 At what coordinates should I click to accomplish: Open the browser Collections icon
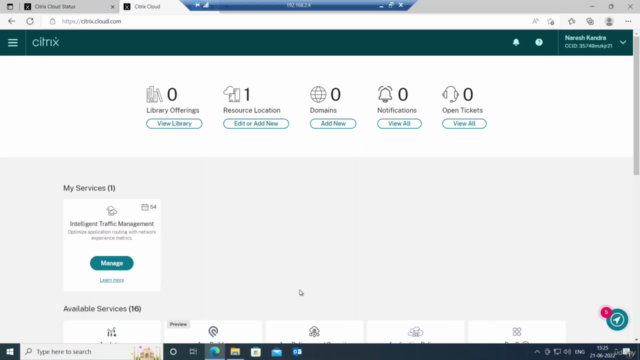(590, 21)
